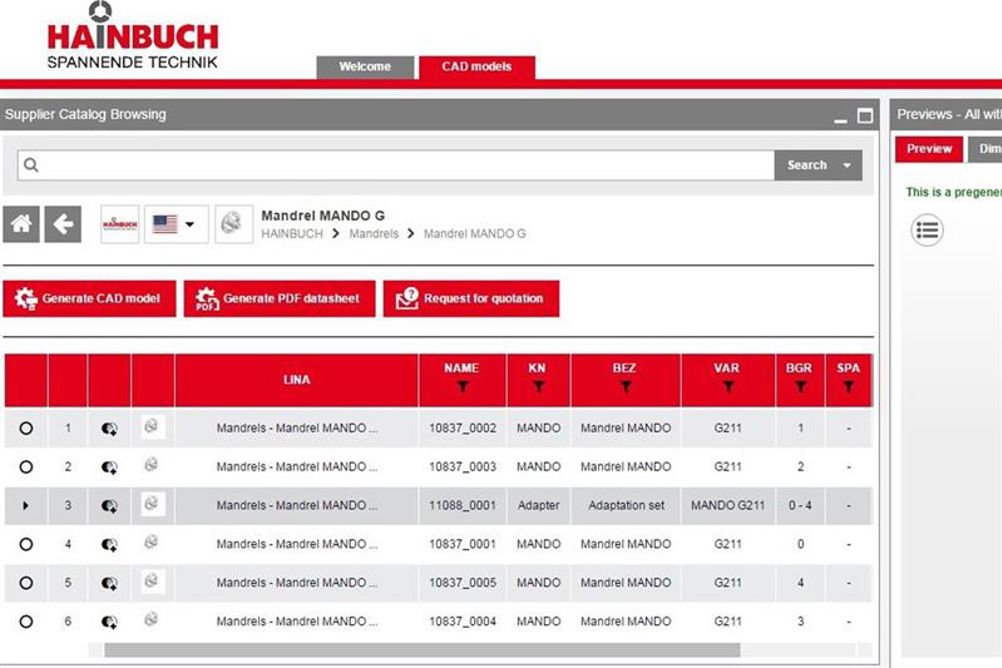Go to the catalog home icon

pyautogui.click(x=21, y=224)
